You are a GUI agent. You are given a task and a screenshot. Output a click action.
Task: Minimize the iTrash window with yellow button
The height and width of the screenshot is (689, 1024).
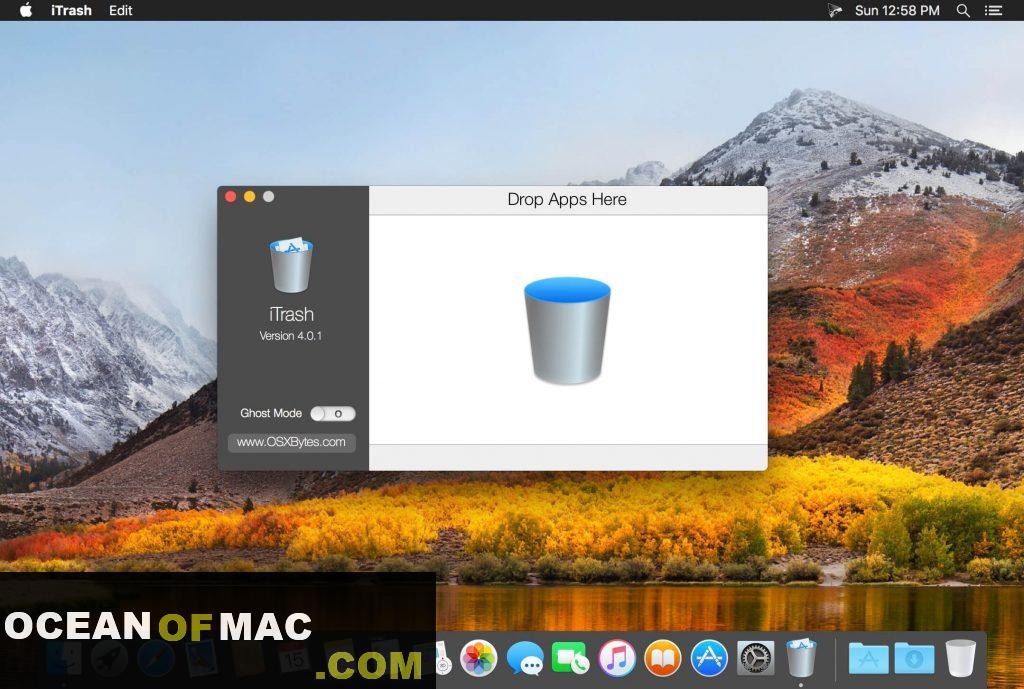(x=249, y=197)
